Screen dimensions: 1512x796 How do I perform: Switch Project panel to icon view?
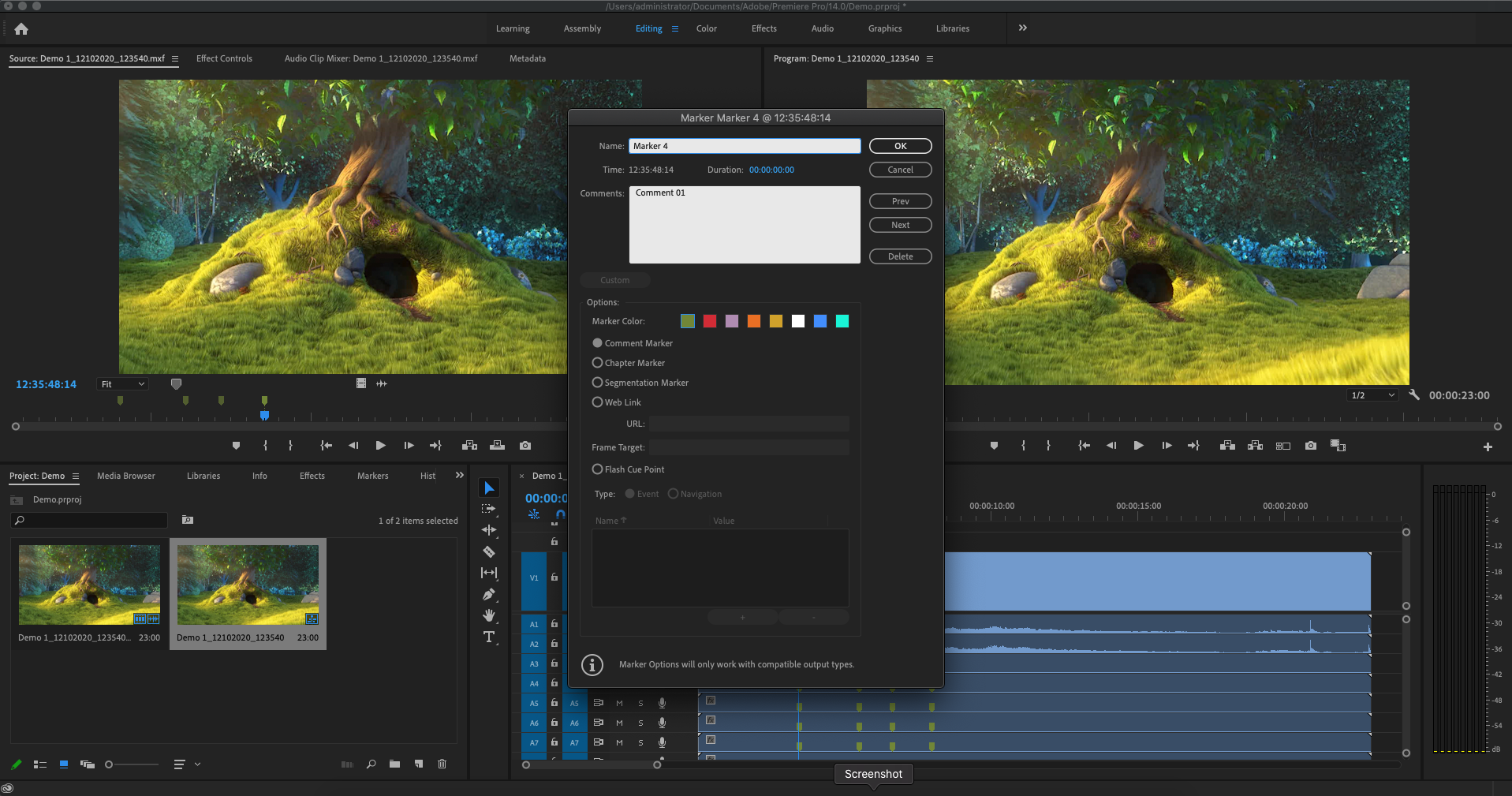64,764
